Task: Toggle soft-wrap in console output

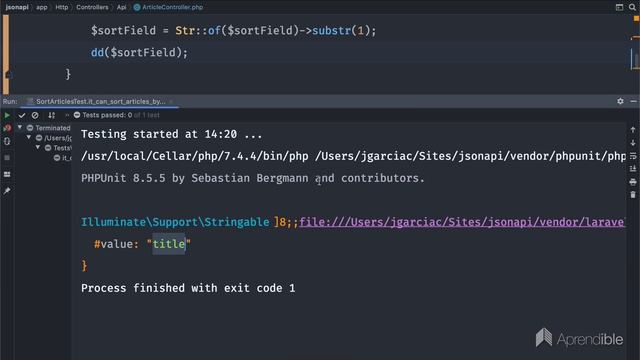Action: (633, 156)
